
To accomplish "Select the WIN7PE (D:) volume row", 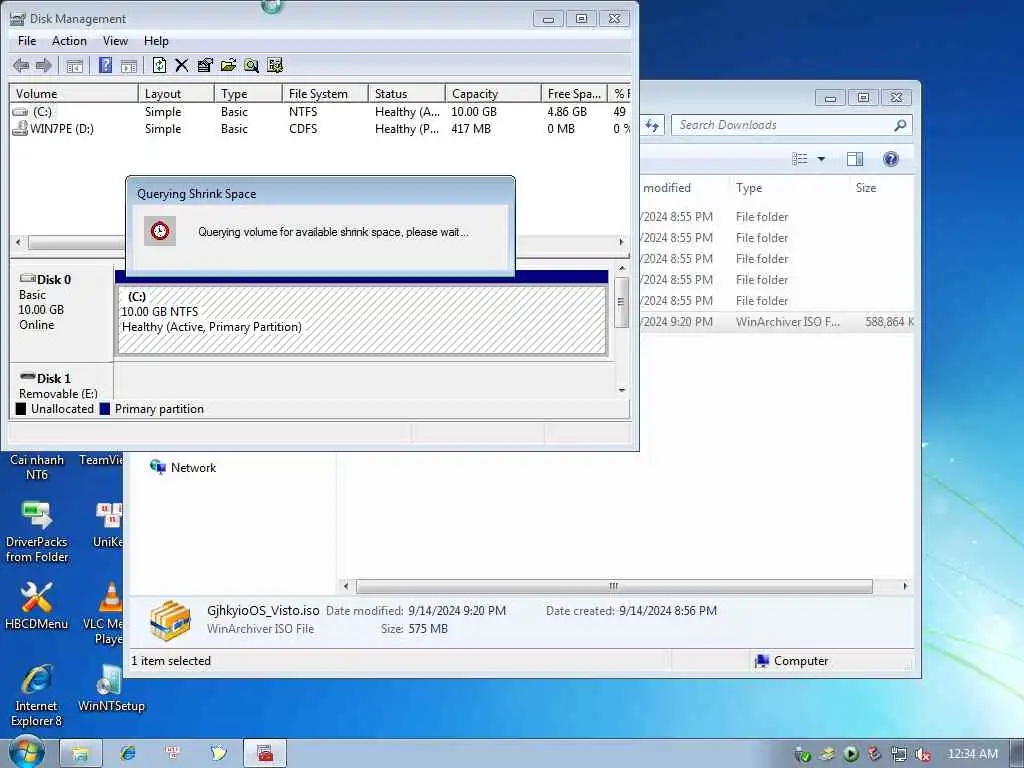I will pyautogui.click(x=320, y=129).
